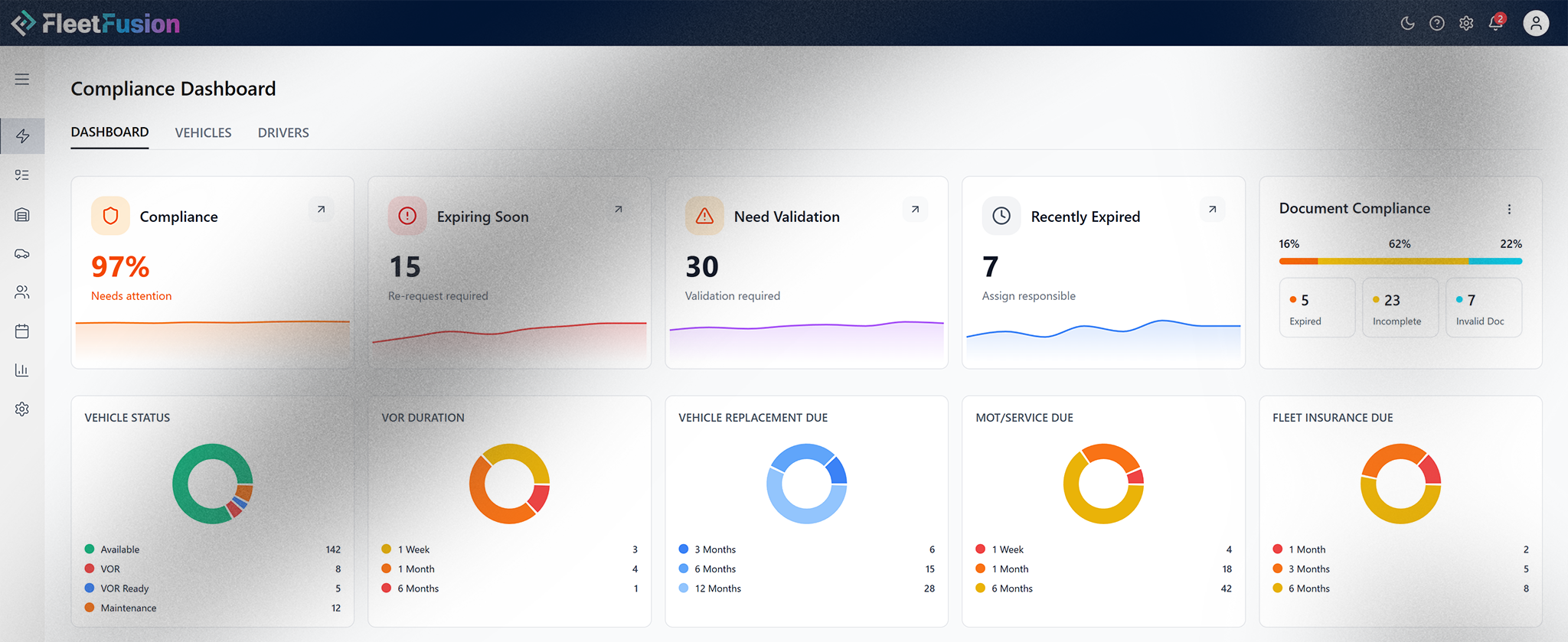Viewport: 1568px width, 642px height.
Task: Click the Document Compliance progress bar
Action: point(1400,261)
